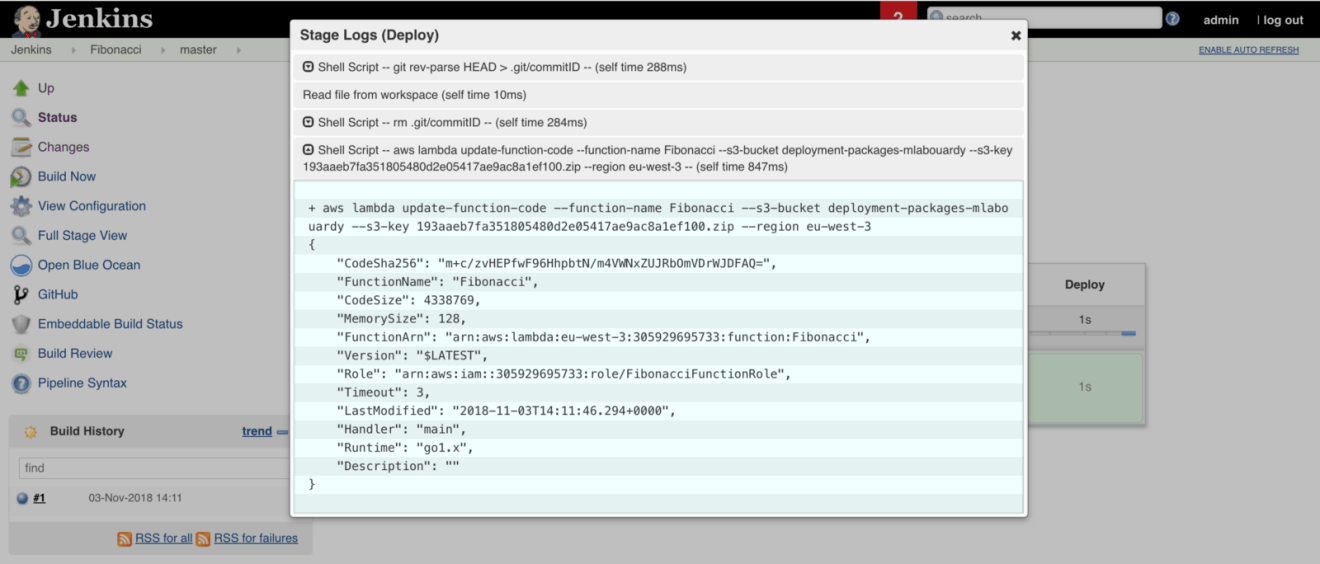This screenshot has height=564, width=1320.
Task: Click the View Configuration gear icon
Action: (21, 206)
